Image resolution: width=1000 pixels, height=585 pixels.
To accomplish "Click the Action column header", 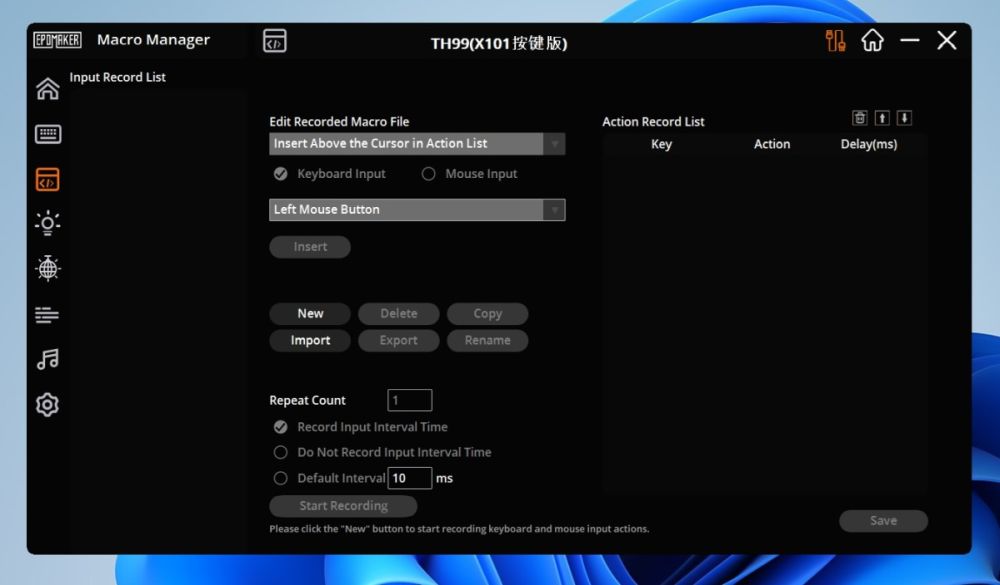I will 772,144.
